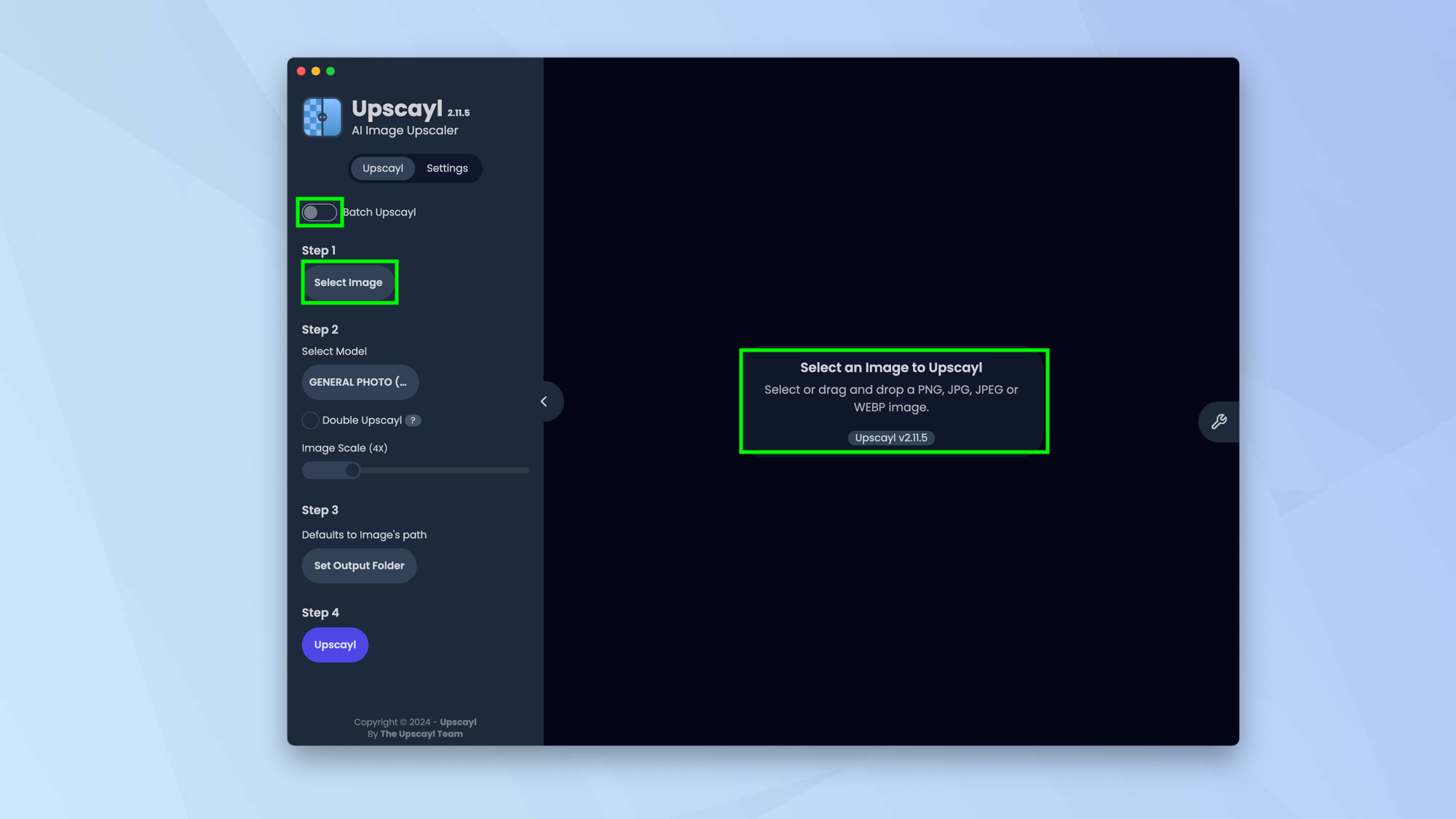Screen dimensions: 1456x819
Task: Click the GENERAL PHOTO model selector icon
Action: 359,382
